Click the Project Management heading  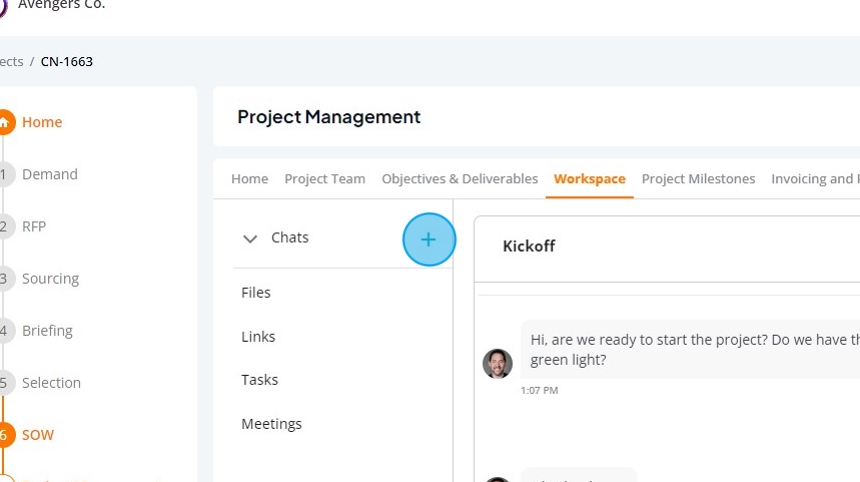(329, 117)
